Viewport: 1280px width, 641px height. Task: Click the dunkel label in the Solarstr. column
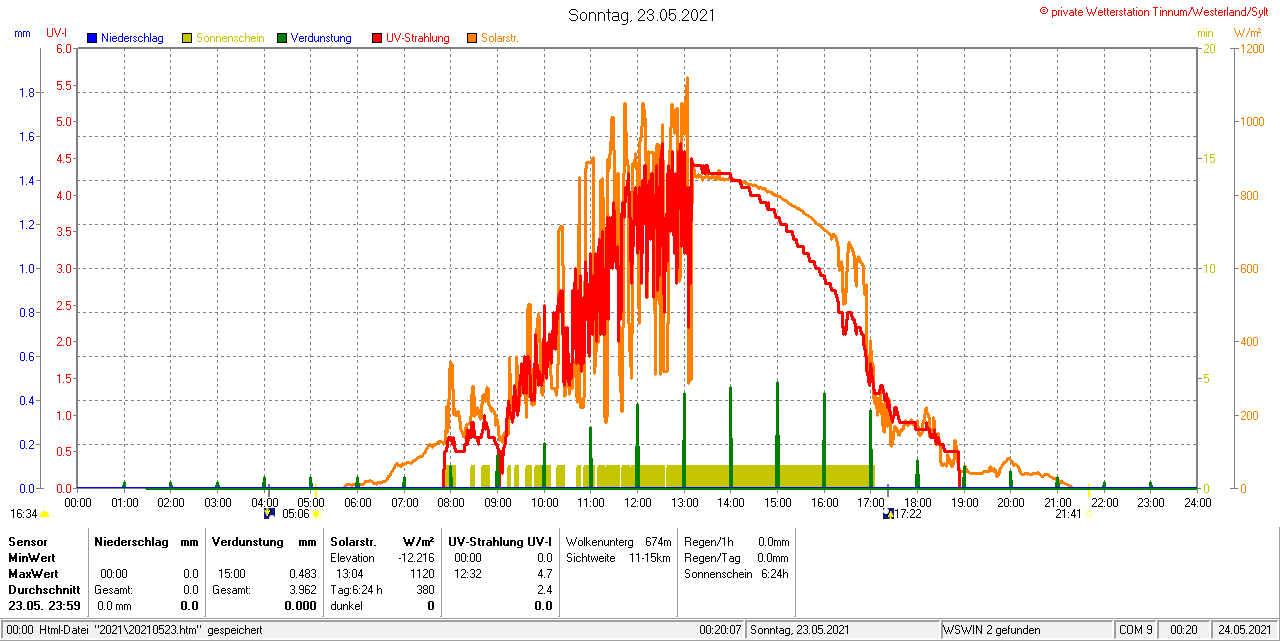coord(346,606)
